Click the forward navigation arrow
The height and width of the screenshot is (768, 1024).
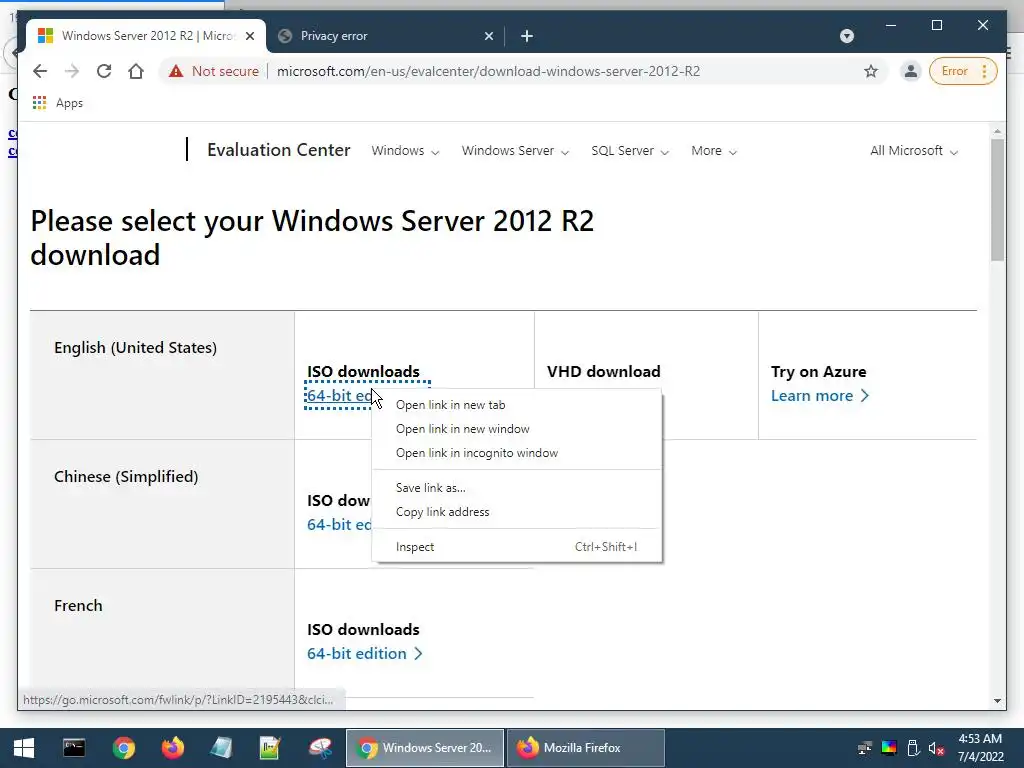[72, 71]
